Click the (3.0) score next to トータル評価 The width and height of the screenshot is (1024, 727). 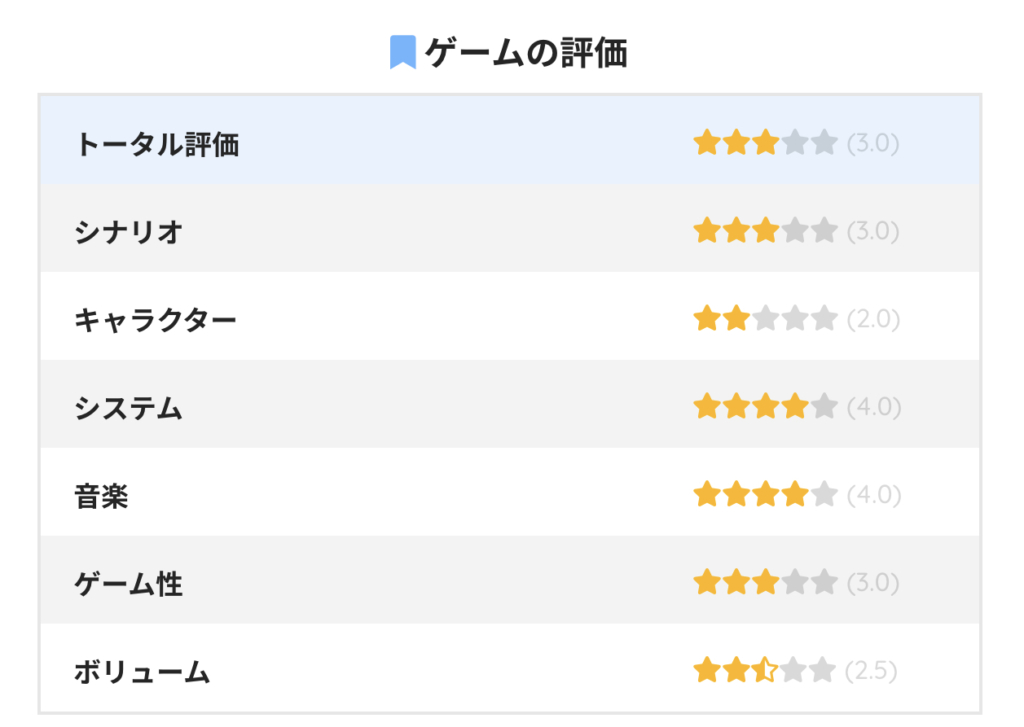click(x=873, y=143)
